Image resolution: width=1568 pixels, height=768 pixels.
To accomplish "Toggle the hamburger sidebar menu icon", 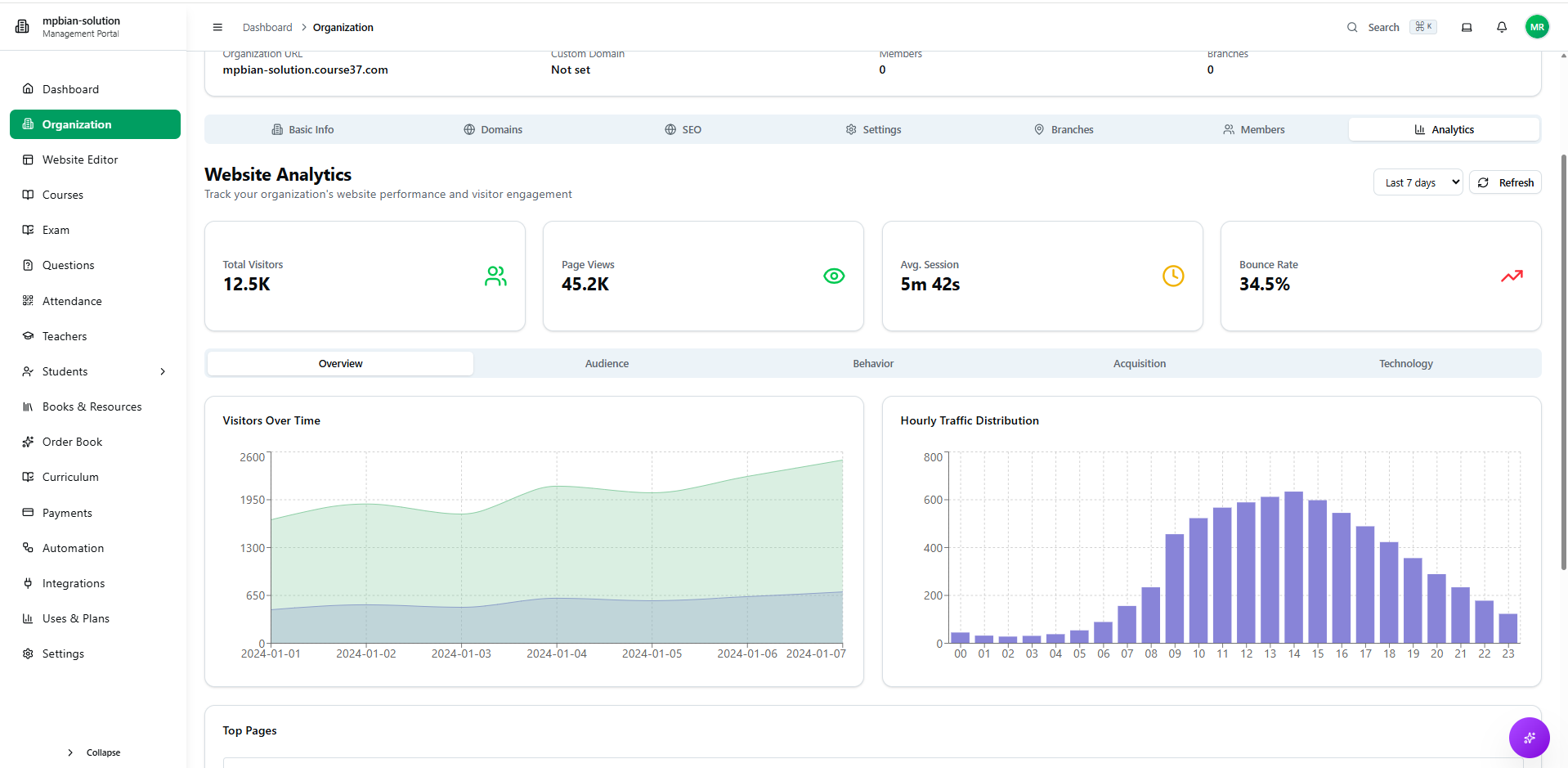I will point(217,27).
